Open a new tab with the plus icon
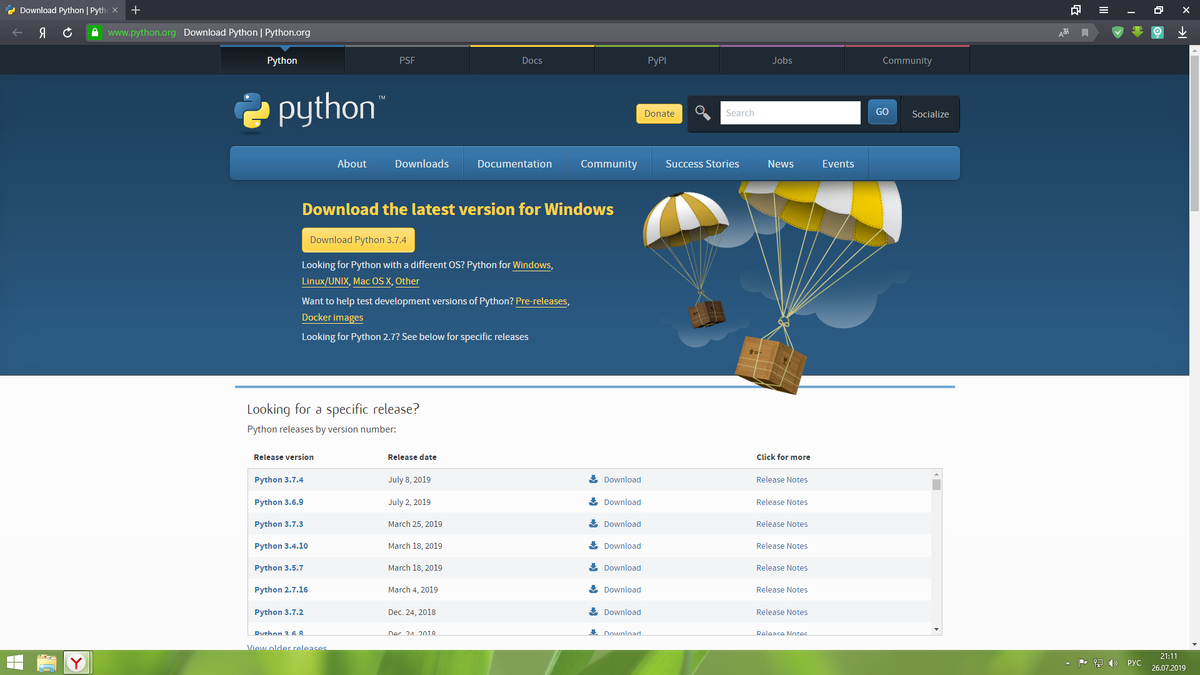1200x675 pixels. pos(136,10)
